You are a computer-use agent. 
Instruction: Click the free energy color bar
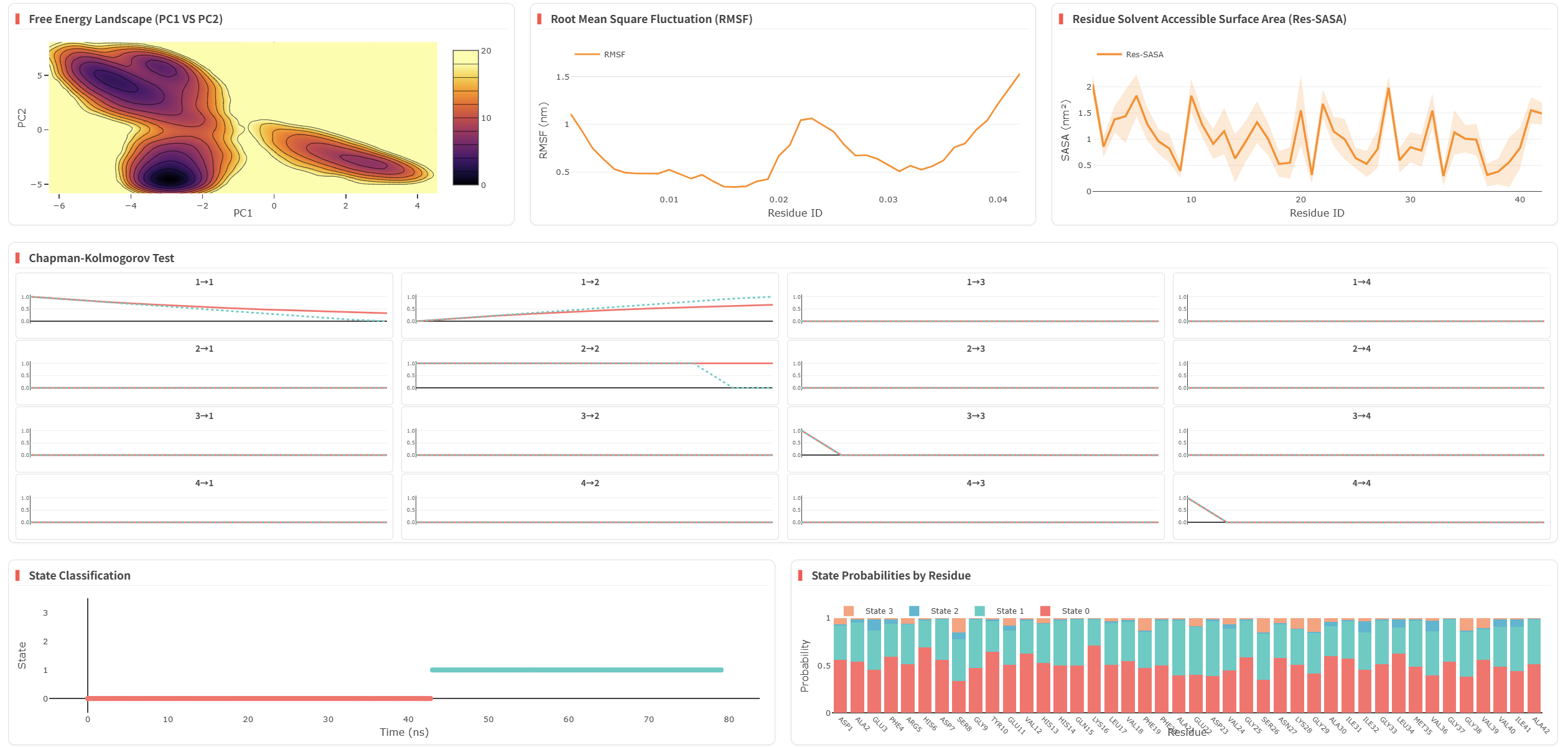pyautogui.click(x=465, y=118)
